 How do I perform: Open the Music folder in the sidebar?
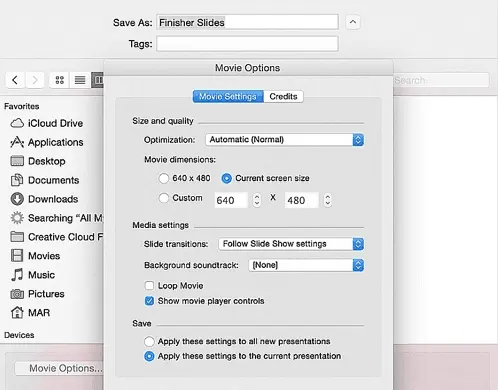tap(33, 275)
